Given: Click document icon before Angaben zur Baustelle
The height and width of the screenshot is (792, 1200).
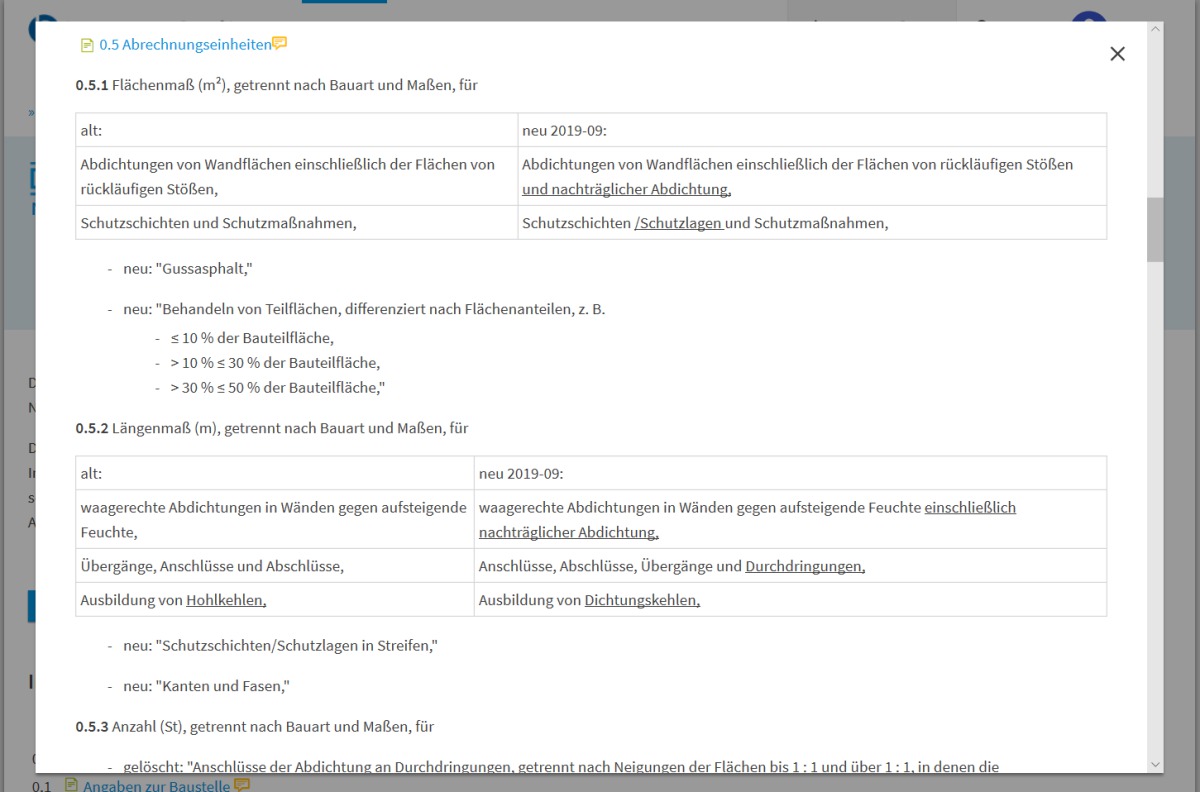Looking at the screenshot, I should [x=71, y=786].
